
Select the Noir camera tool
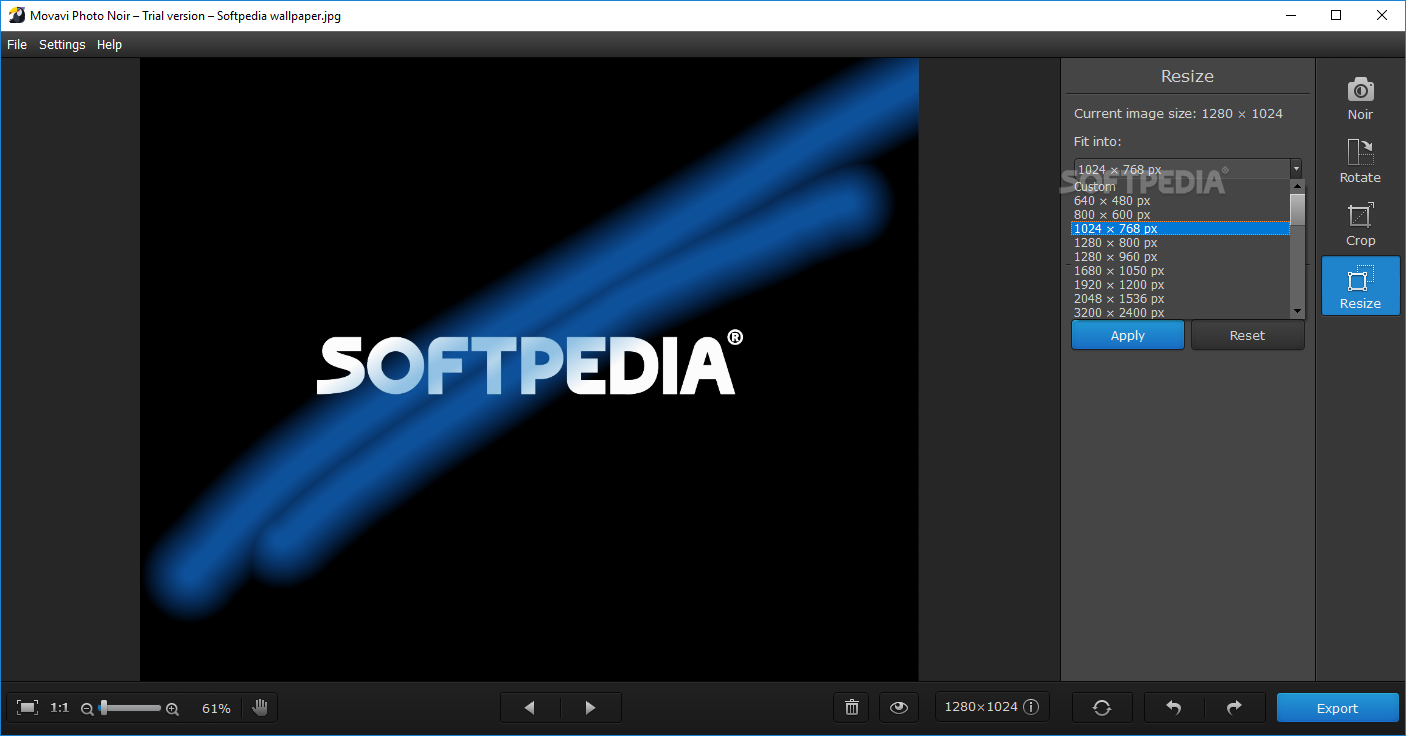point(1360,98)
